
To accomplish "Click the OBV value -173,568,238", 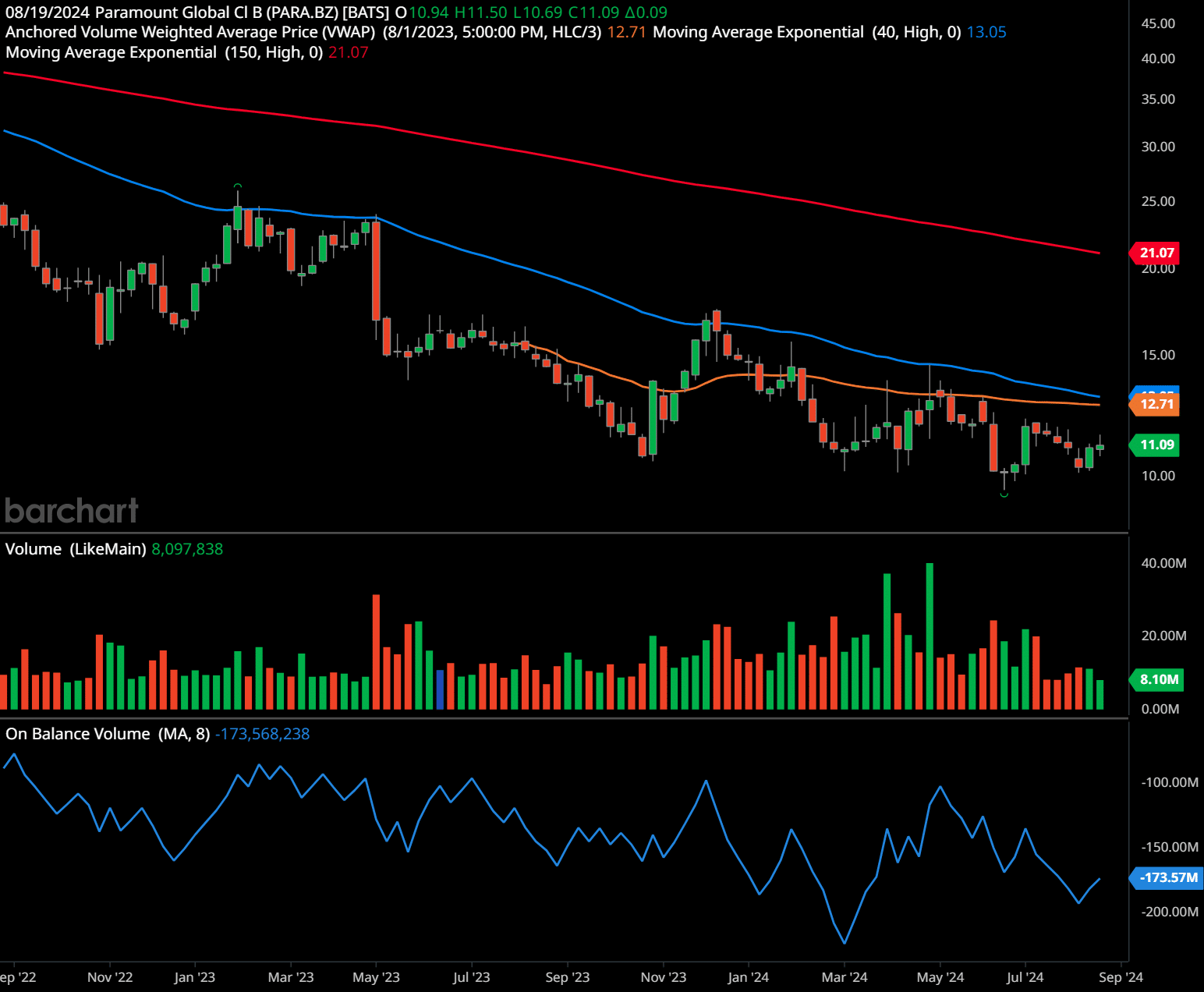I will click(x=262, y=734).
